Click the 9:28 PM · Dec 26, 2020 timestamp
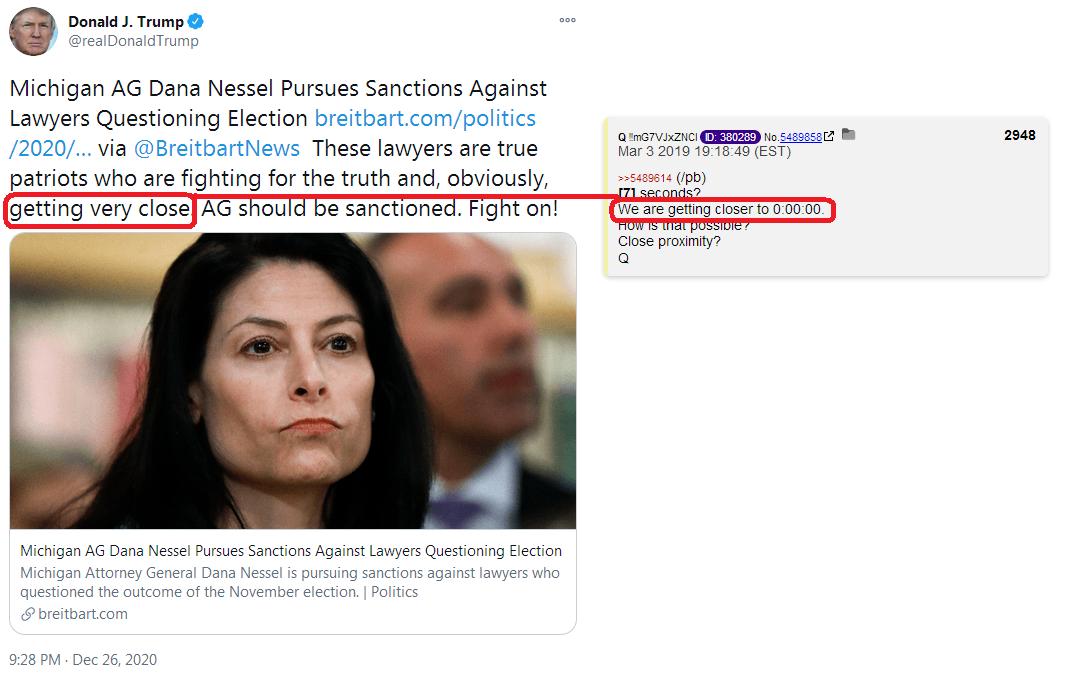 point(83,659)
